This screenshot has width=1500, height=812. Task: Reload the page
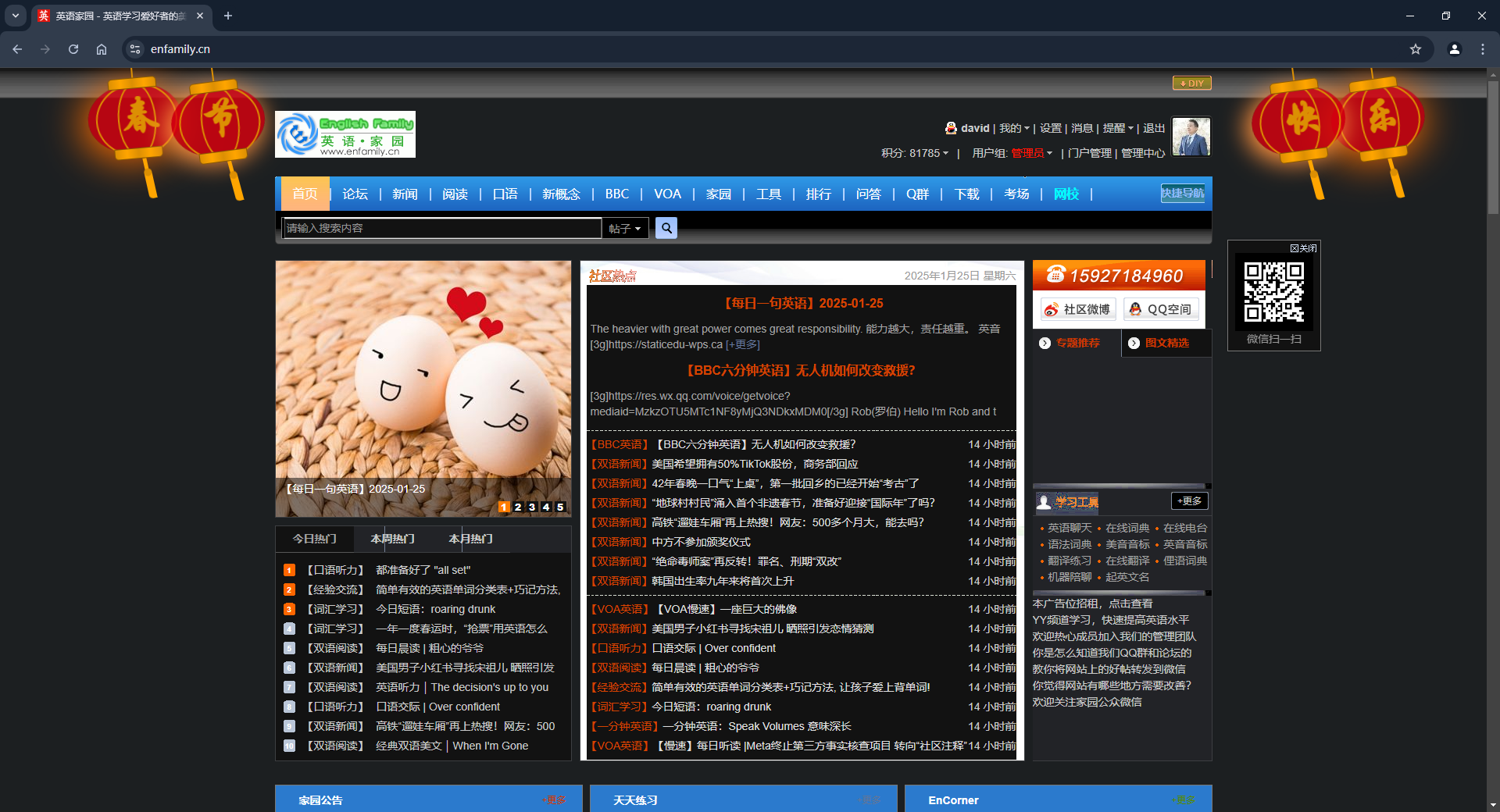click(x=73, y=49)
